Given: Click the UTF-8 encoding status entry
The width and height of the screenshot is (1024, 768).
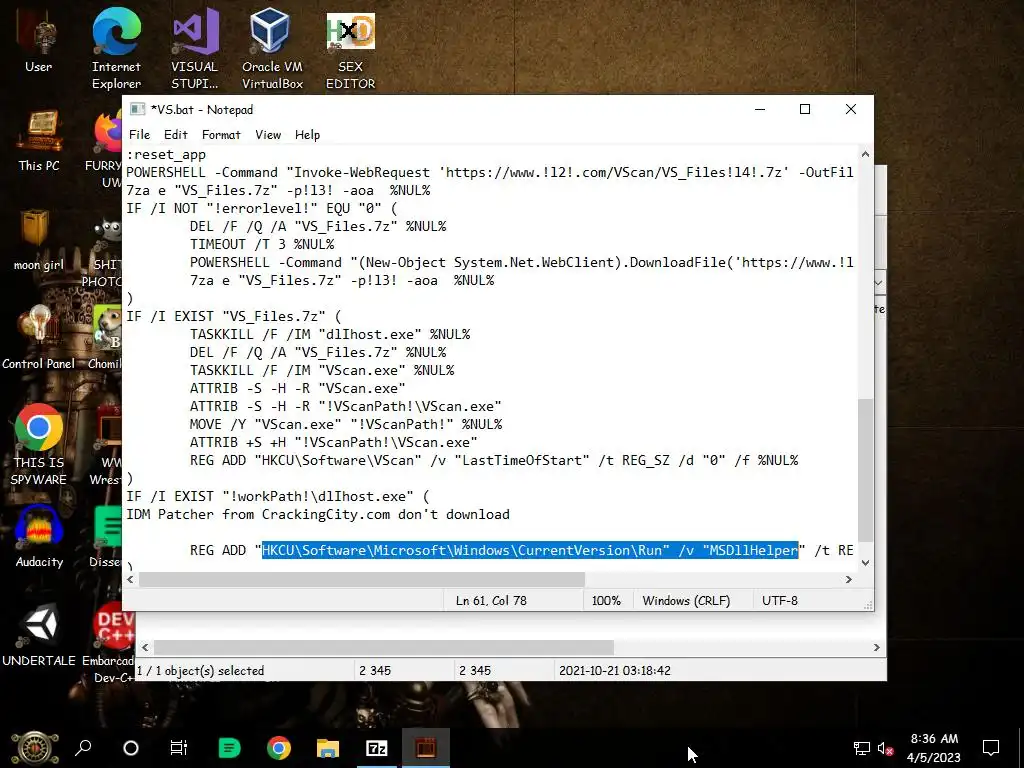Looking at the screenshot, I should [780, 601].
